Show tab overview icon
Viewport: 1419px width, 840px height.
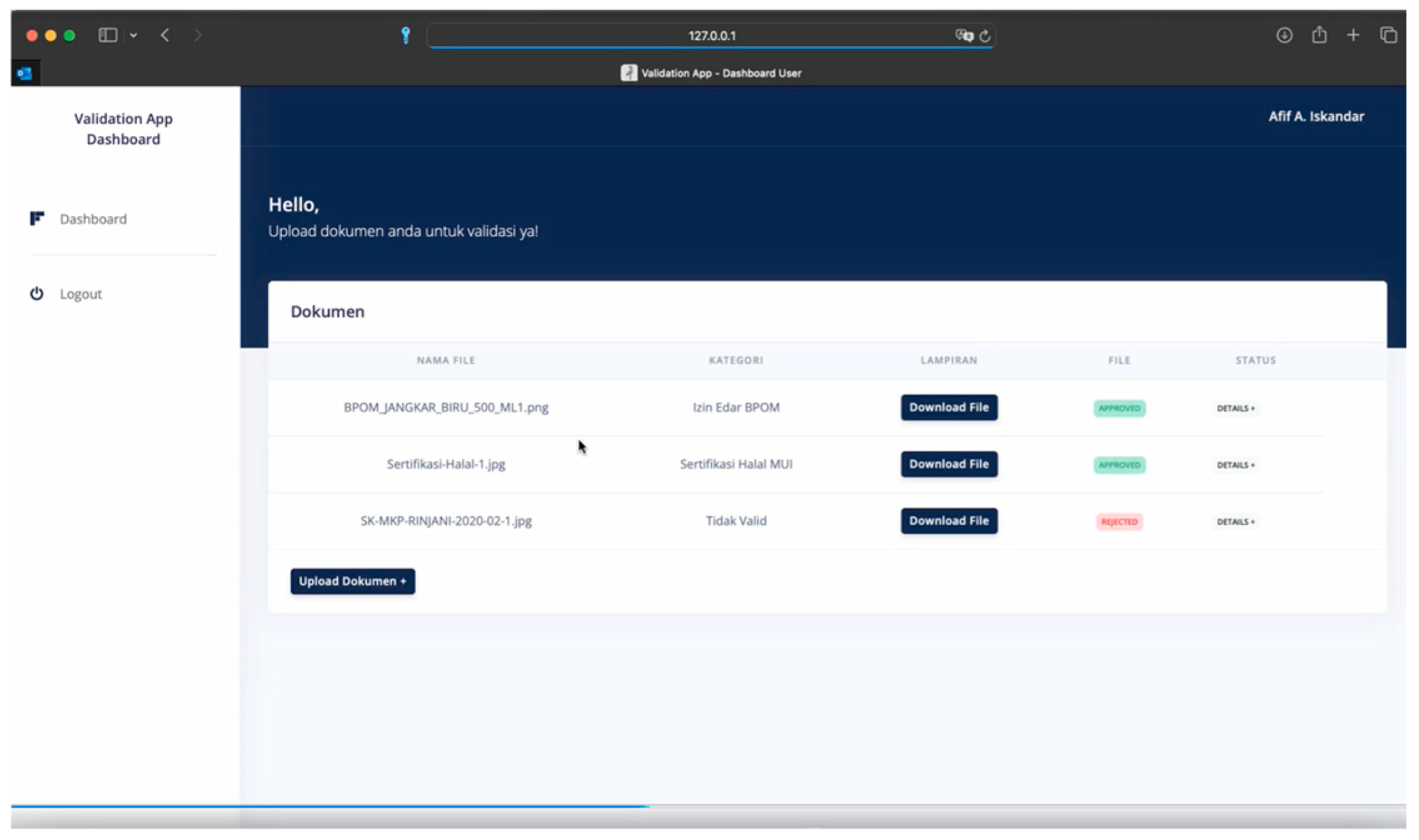click(1388, 36)
